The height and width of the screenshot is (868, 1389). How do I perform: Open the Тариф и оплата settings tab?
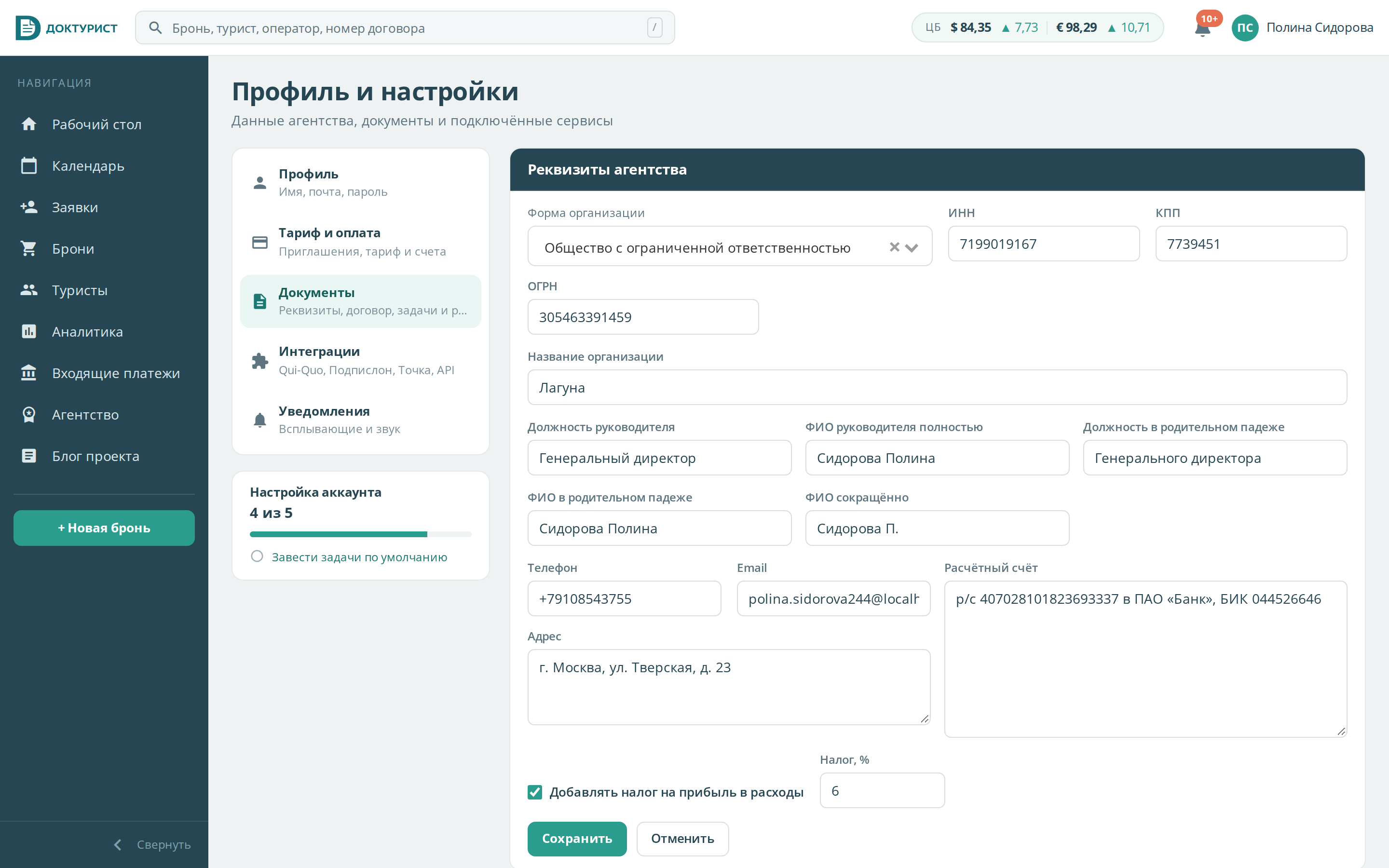click(x=360, y=242)
